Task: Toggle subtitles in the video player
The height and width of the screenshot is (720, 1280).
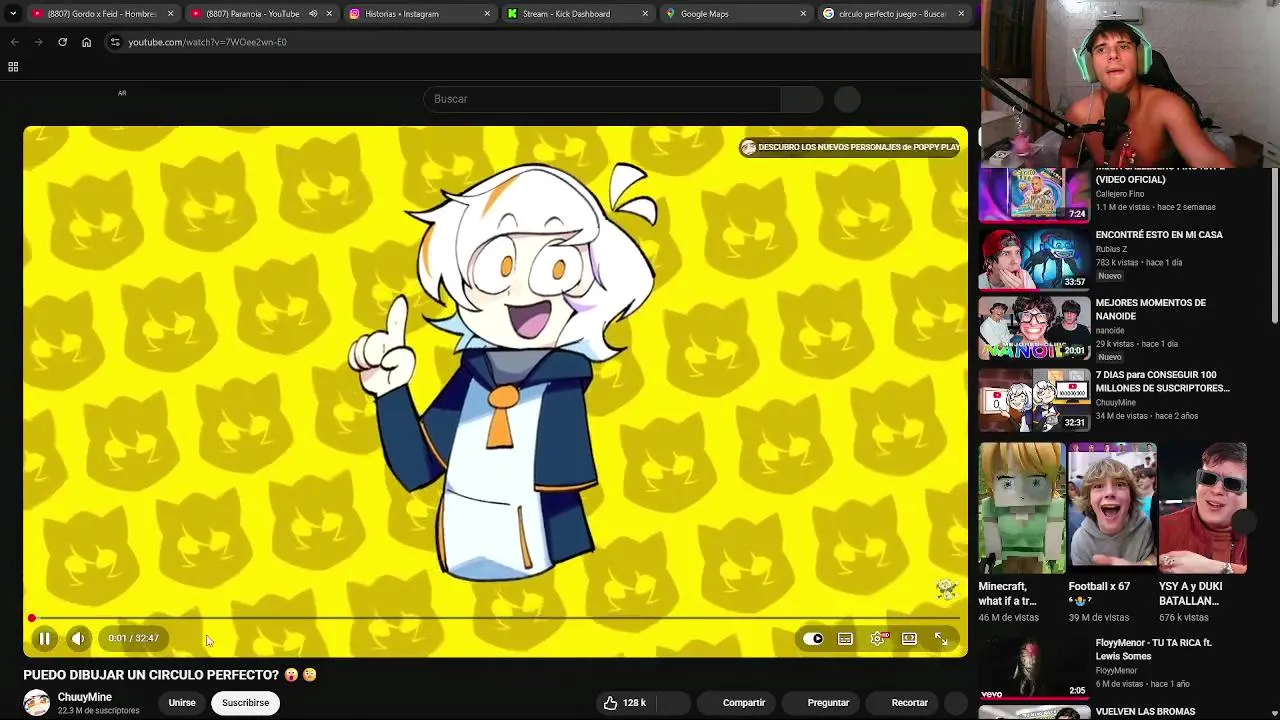Action: [845, 639]
